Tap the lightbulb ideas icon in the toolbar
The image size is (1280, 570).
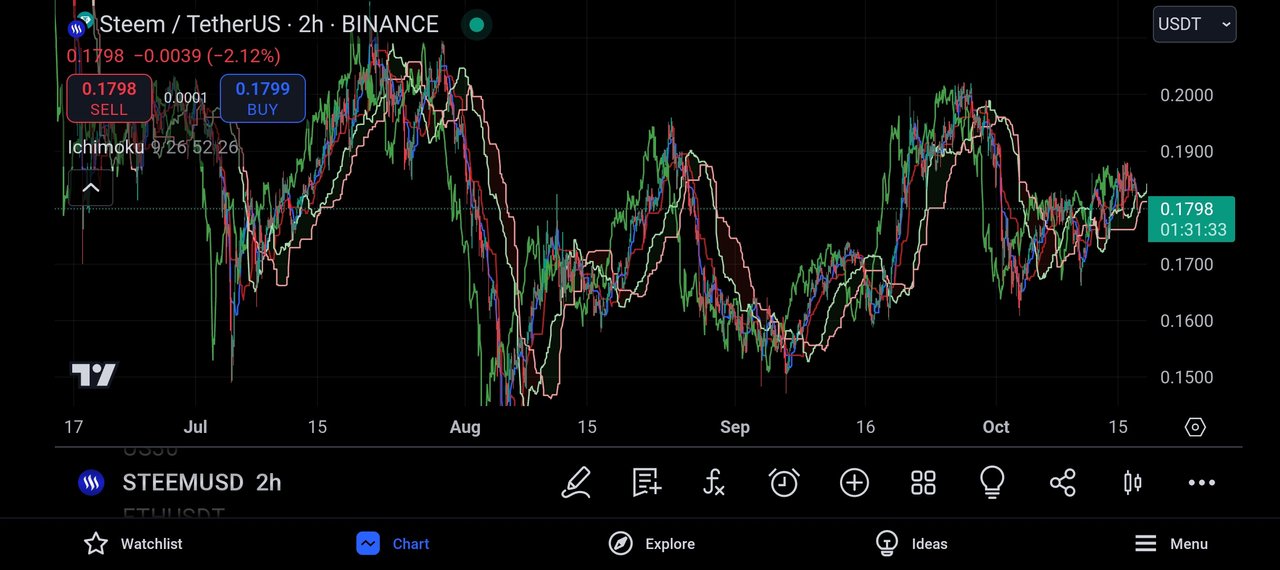[x=992, y=483]
